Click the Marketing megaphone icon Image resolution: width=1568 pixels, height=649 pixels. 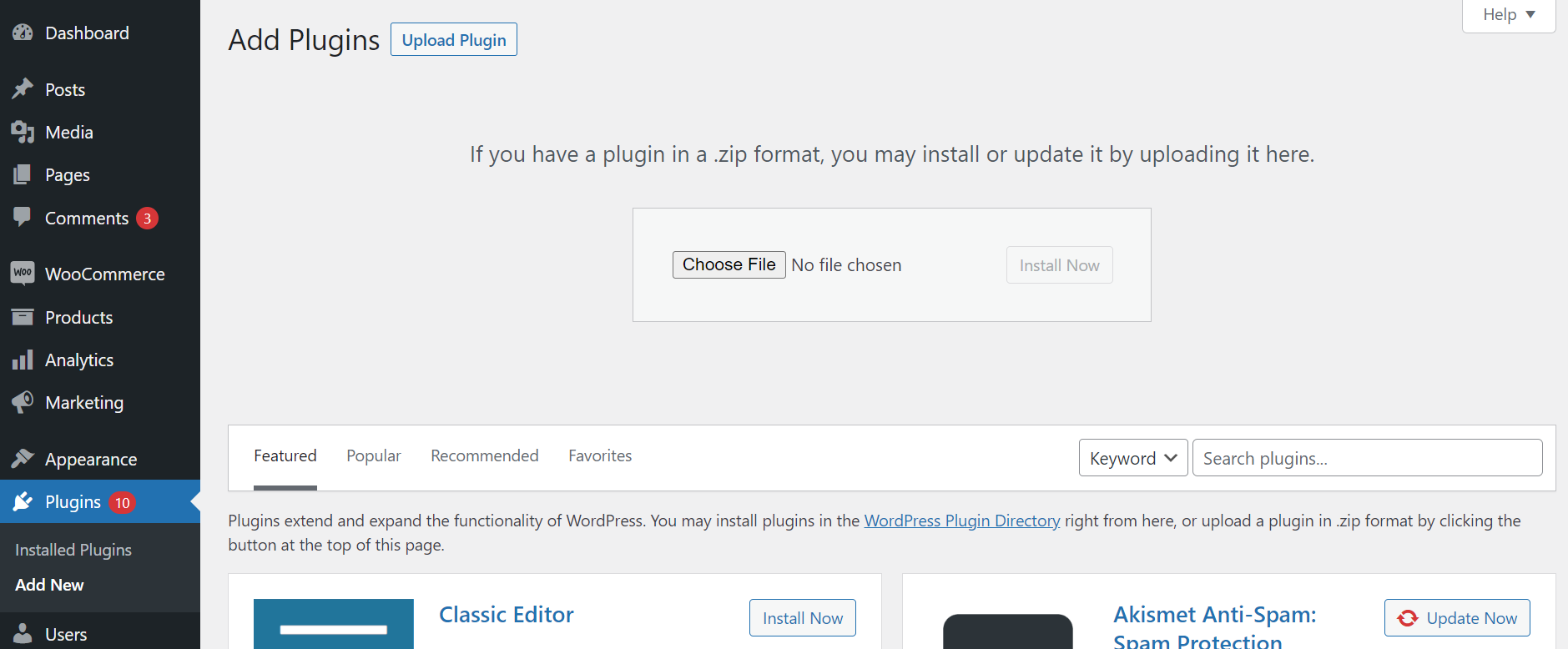point(23,402)
